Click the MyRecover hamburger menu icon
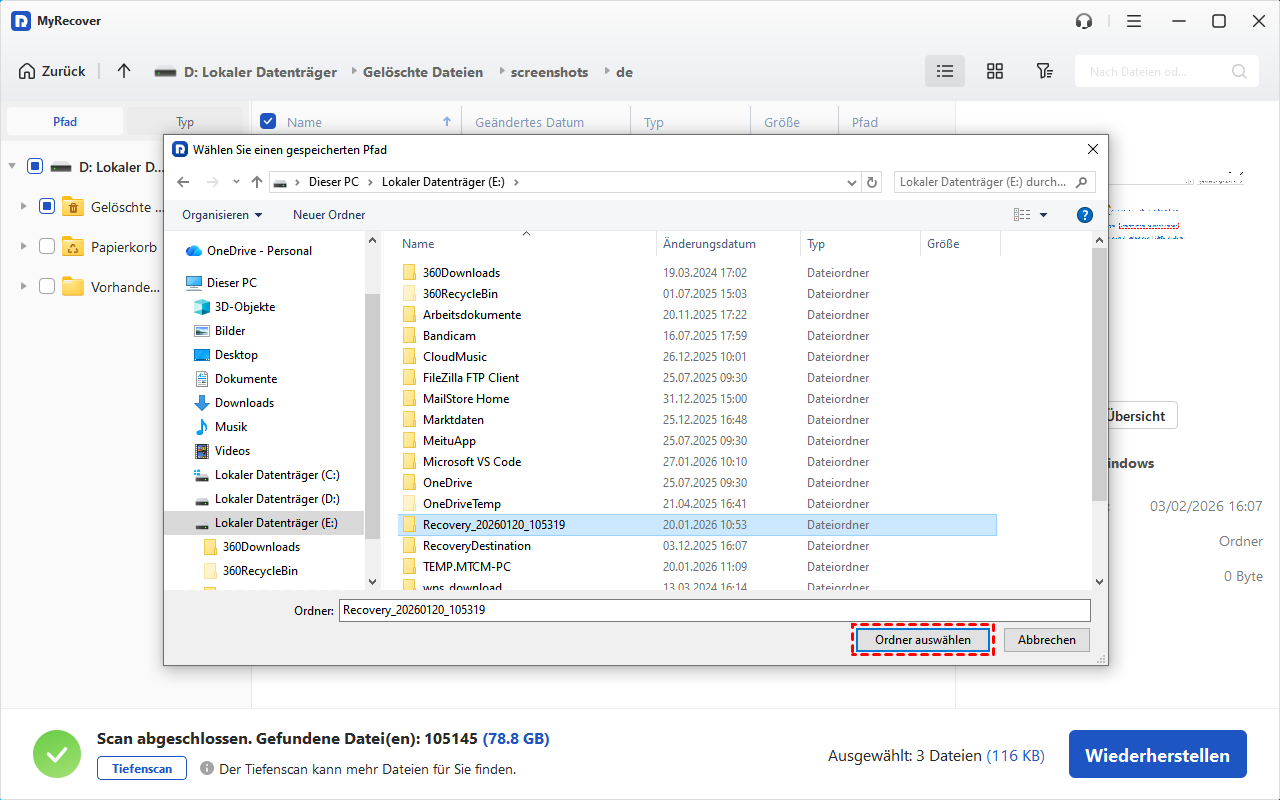 [1133, 21]
